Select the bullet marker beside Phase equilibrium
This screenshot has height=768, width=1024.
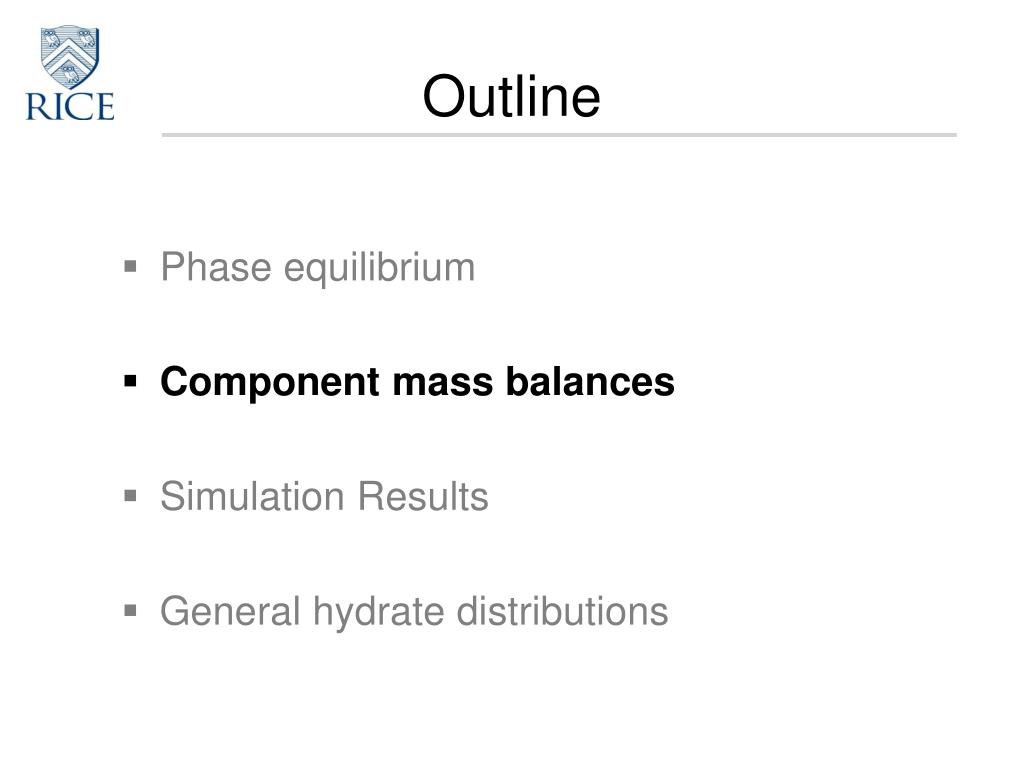pos(131,266)
